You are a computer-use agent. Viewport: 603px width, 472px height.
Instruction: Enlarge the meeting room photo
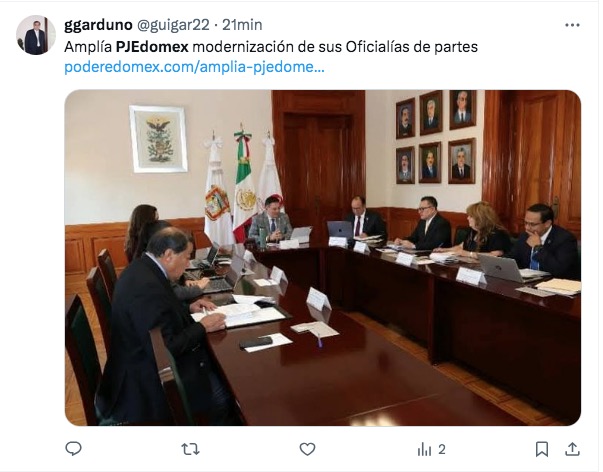tap(323, 258)
